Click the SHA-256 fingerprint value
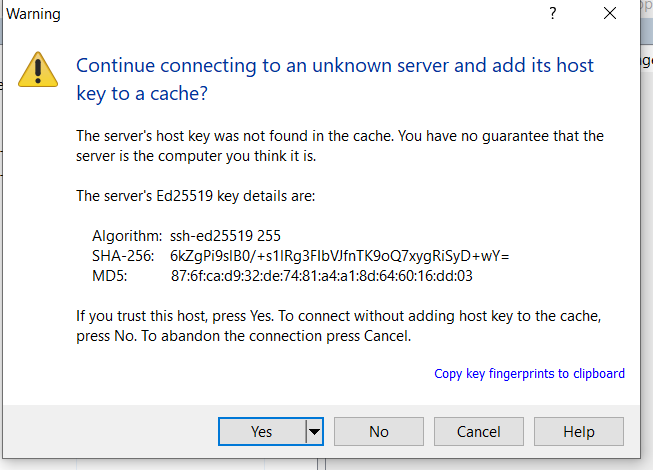This screenshot has height=470, width=653. (x=339, y=256)
